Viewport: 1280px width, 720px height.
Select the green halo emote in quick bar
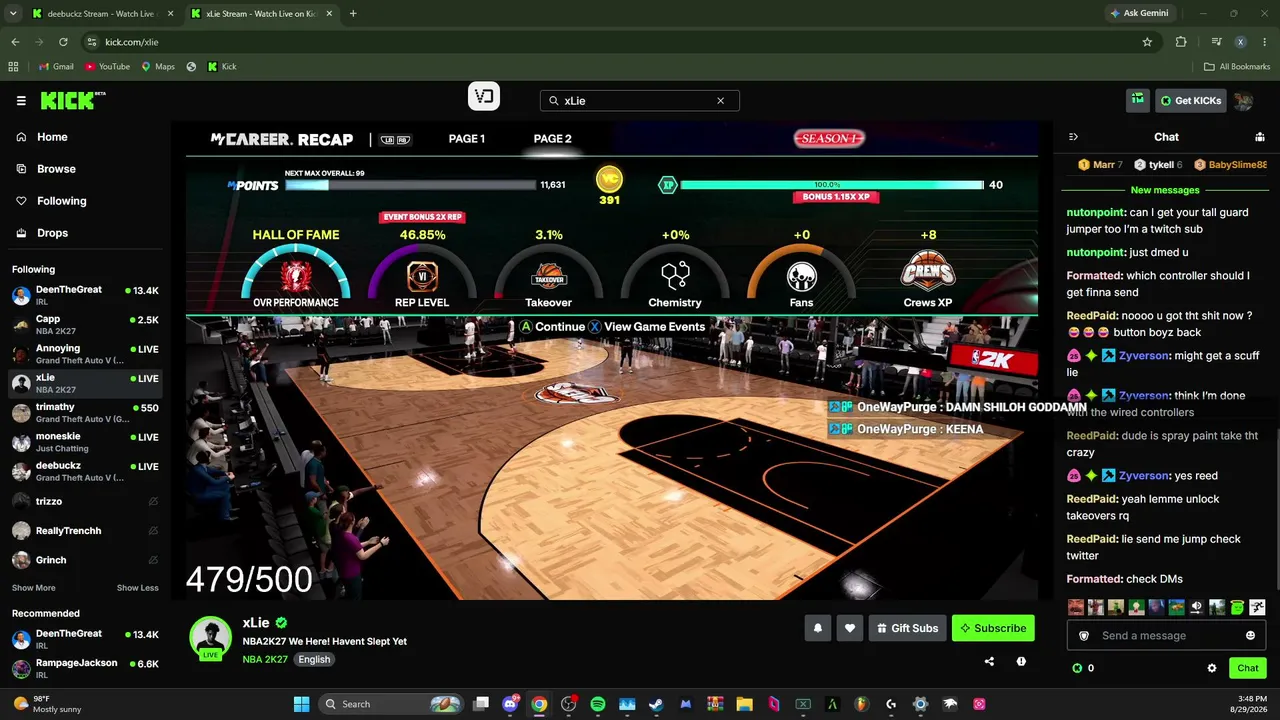[1237, 607]
